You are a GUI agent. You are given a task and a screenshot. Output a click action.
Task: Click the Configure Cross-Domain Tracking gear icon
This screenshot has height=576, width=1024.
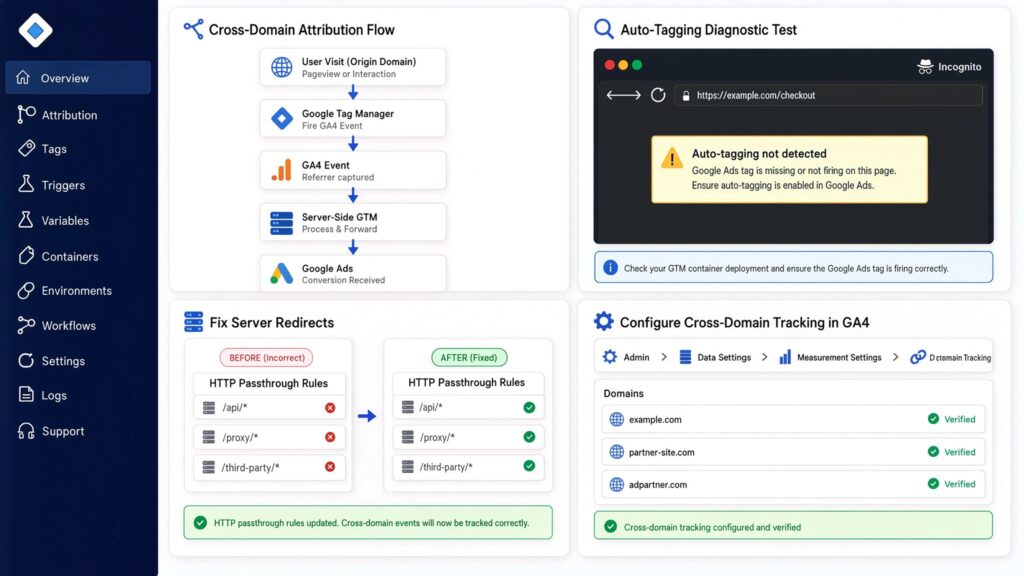coord(603,321)
